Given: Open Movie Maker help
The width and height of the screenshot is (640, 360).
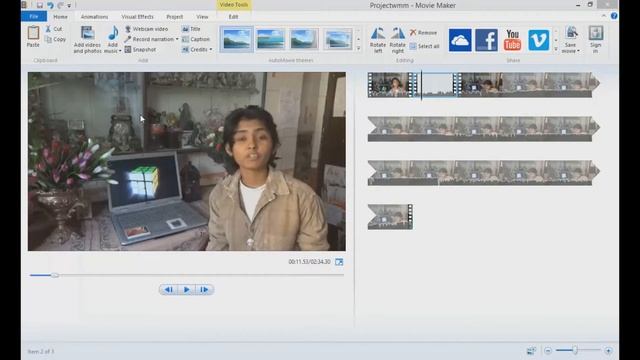Looking at the screenshot, I should pos(614,16).
